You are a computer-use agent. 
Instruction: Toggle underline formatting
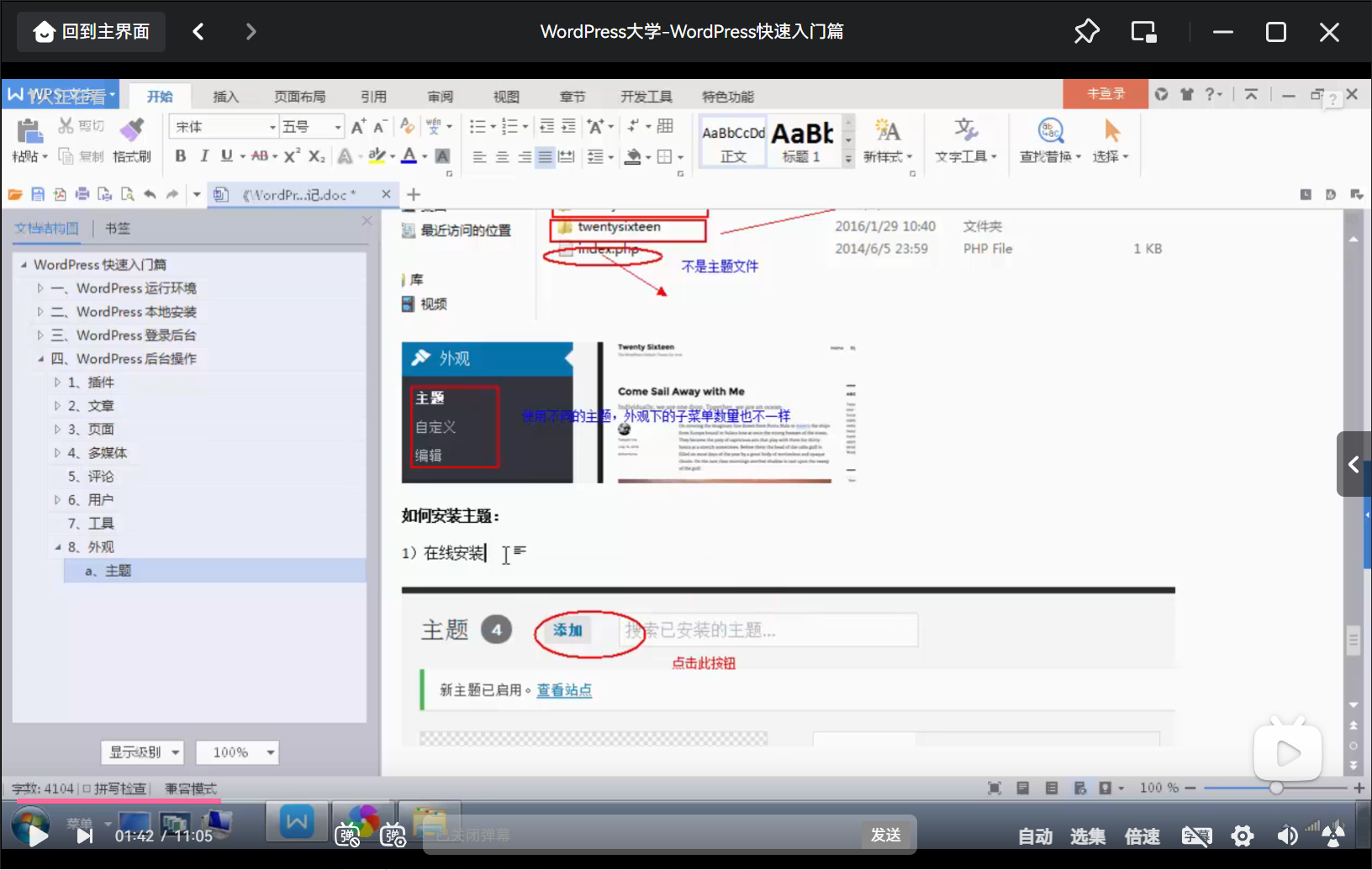pos(226,156)
